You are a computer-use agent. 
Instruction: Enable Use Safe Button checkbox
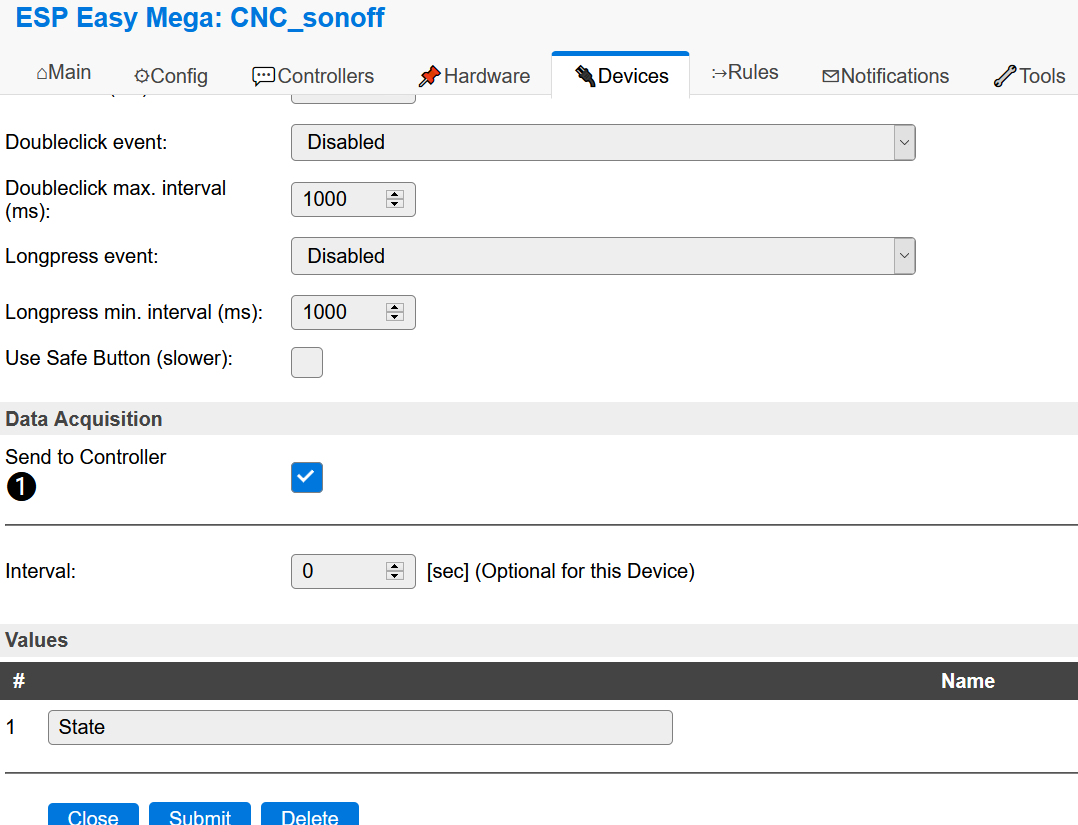pyautogui.click(x=307, y=362)
